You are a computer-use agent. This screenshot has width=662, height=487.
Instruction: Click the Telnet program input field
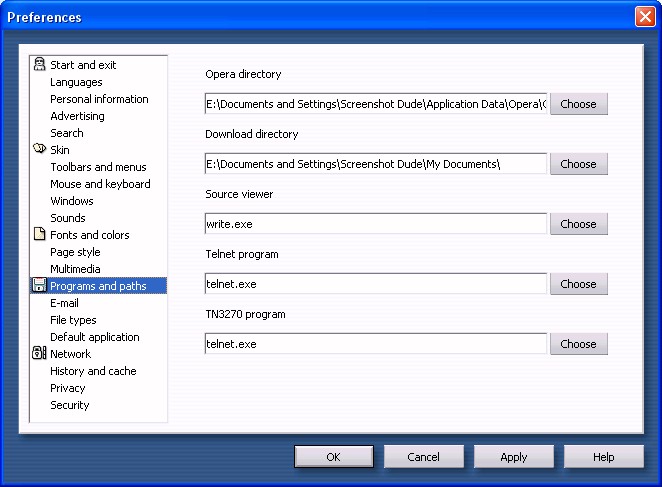click(376, 284)
